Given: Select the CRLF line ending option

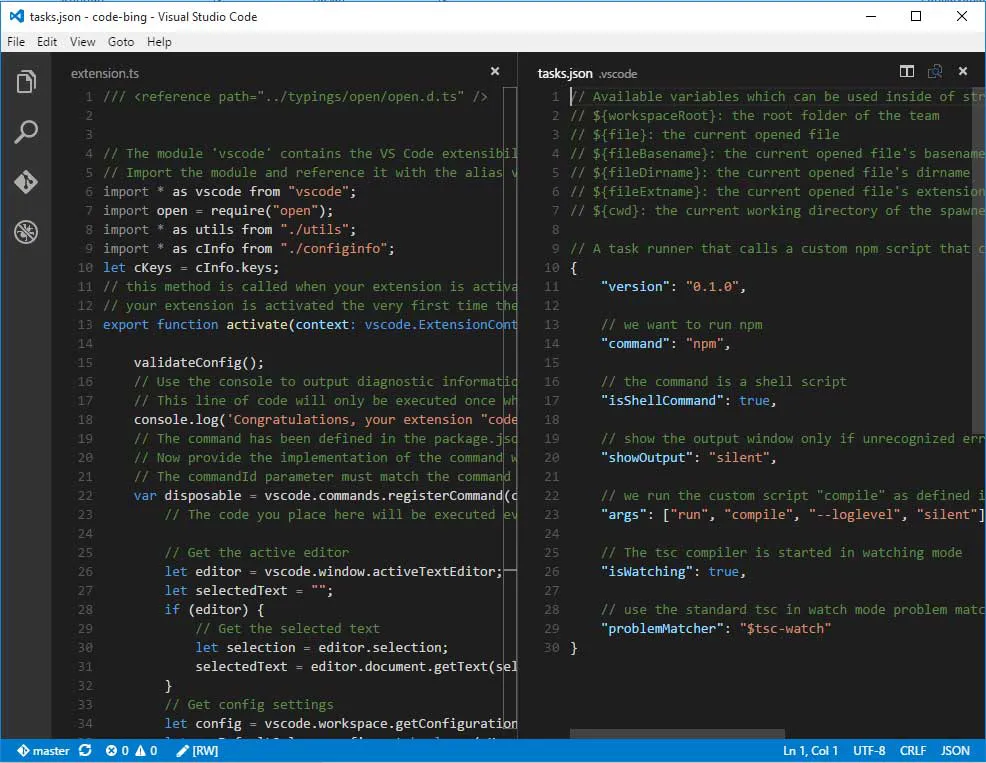Looking at the screenshot, I should [913, 750].
